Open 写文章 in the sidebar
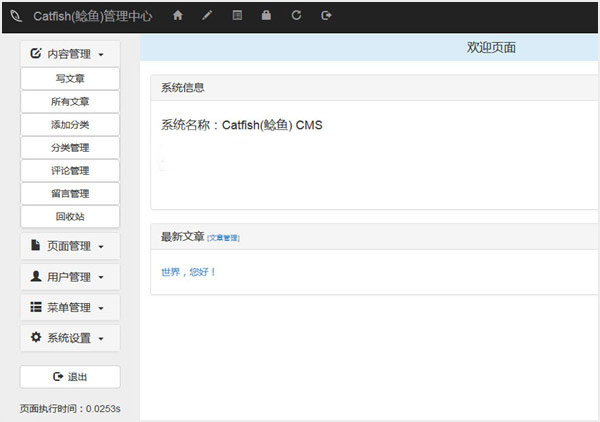This screenshot has width=600, height=422. pyautogui.click(x=70, y=79)
